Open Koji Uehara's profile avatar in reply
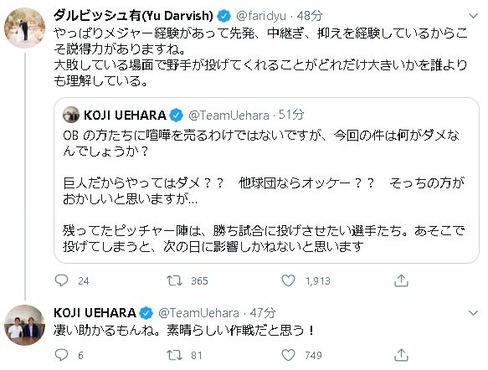 pos(25,325)
